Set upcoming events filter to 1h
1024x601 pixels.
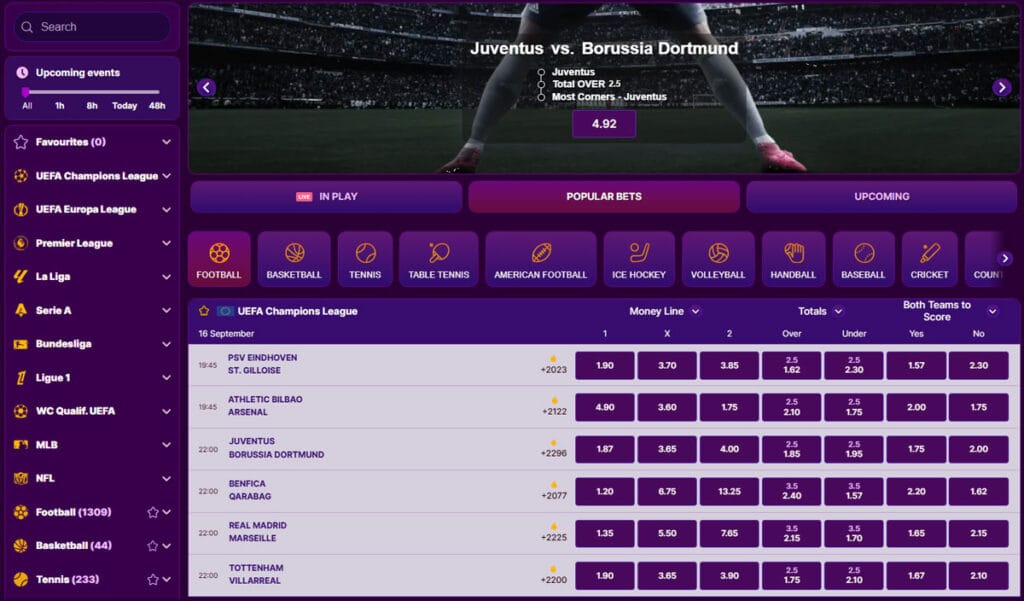tap(59, 106)
